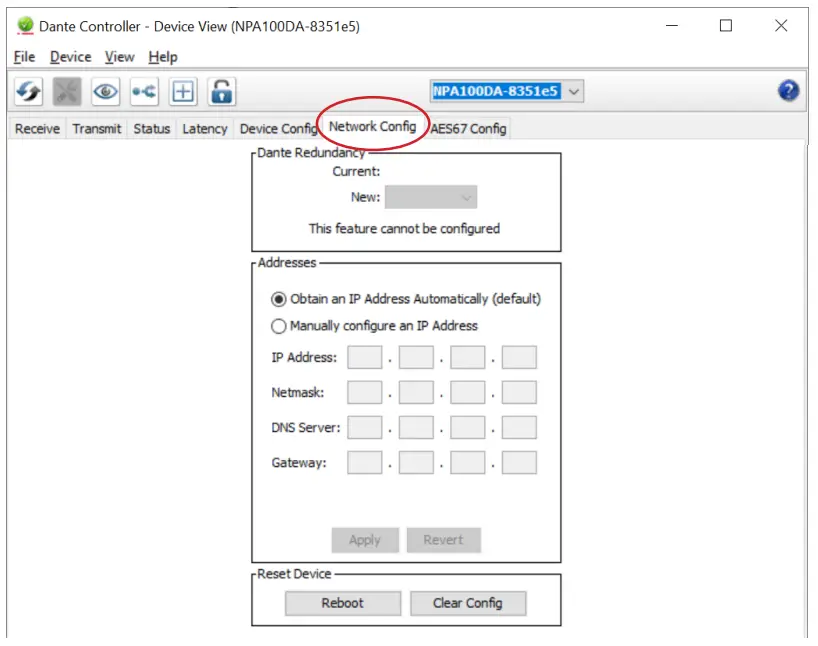Image resolution: width=818 pixels, height=646 pixels.
Task: Click third octet field of Gateway
Action: click(467, 463)
